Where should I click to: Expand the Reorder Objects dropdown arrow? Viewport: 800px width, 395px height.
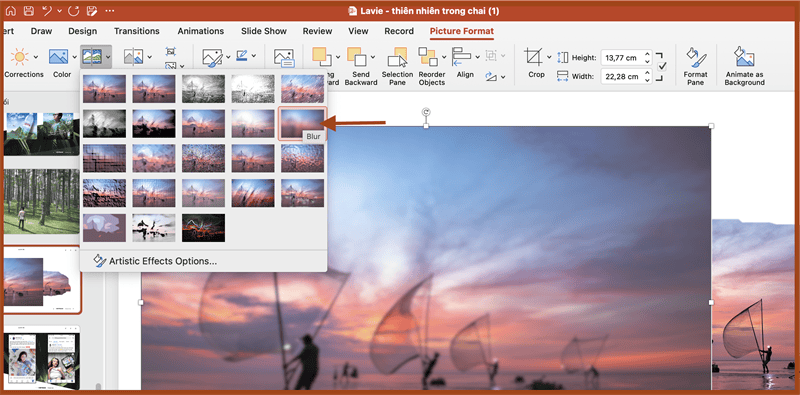[x=444, y=57]
